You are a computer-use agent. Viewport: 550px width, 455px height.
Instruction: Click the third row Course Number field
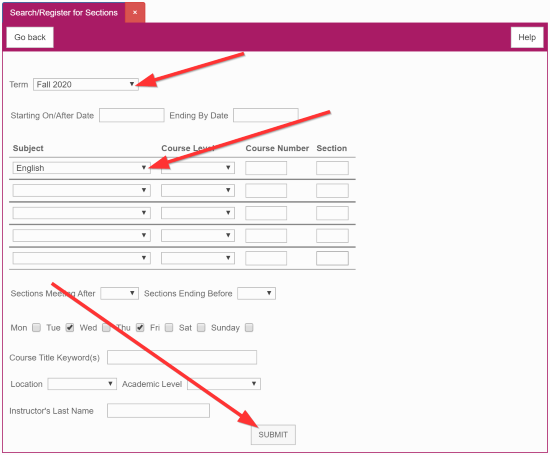(266, 213)
